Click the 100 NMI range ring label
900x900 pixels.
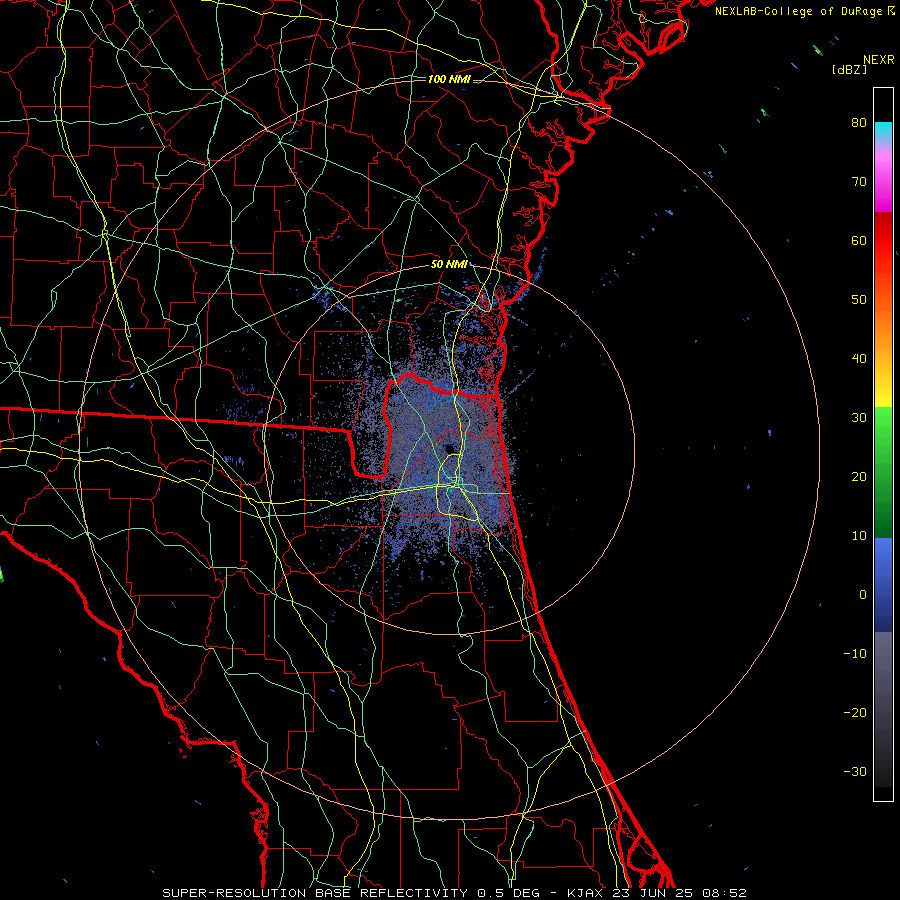click(x=449, y=79)
